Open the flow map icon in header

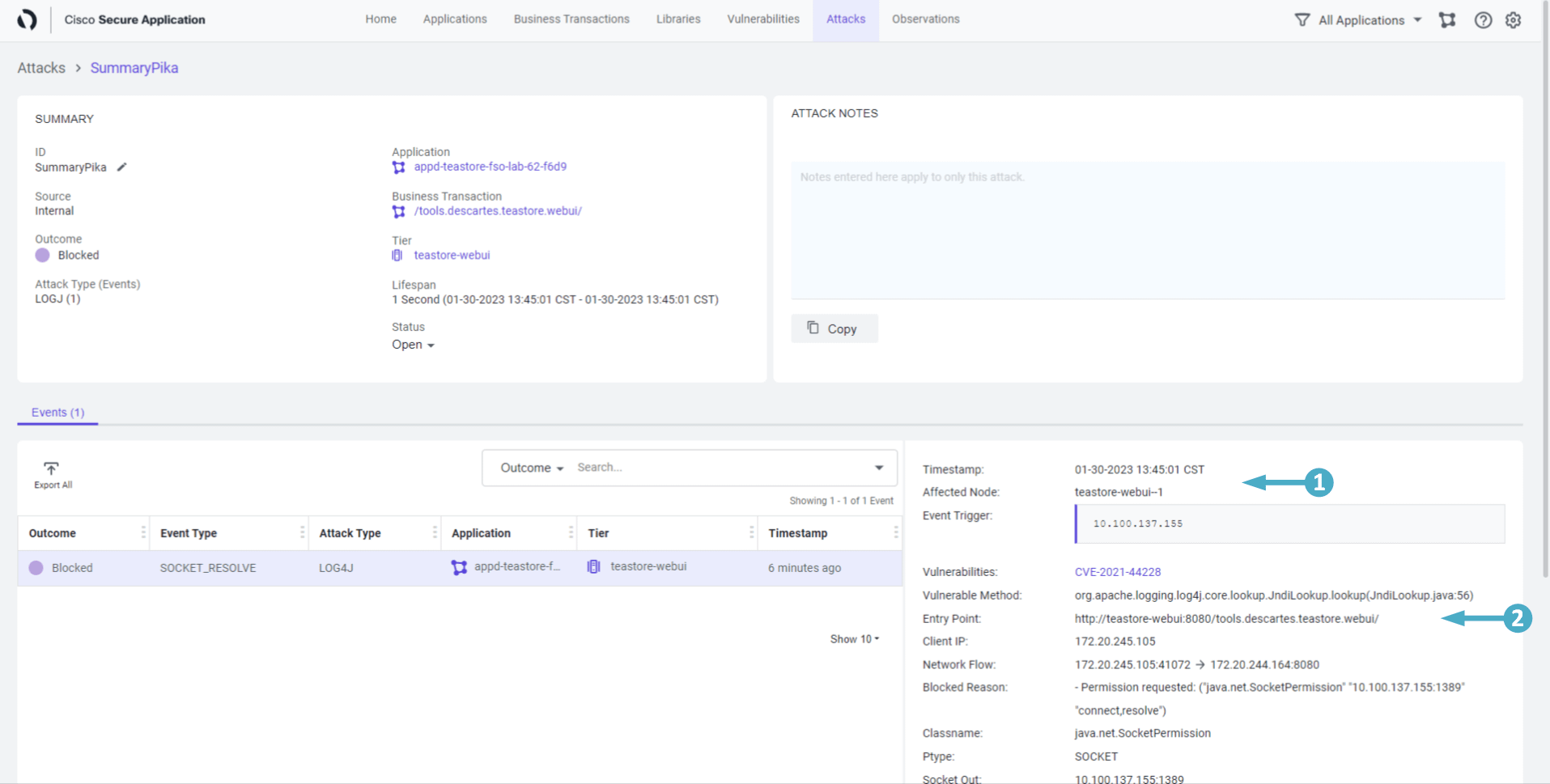[1447, 20]
